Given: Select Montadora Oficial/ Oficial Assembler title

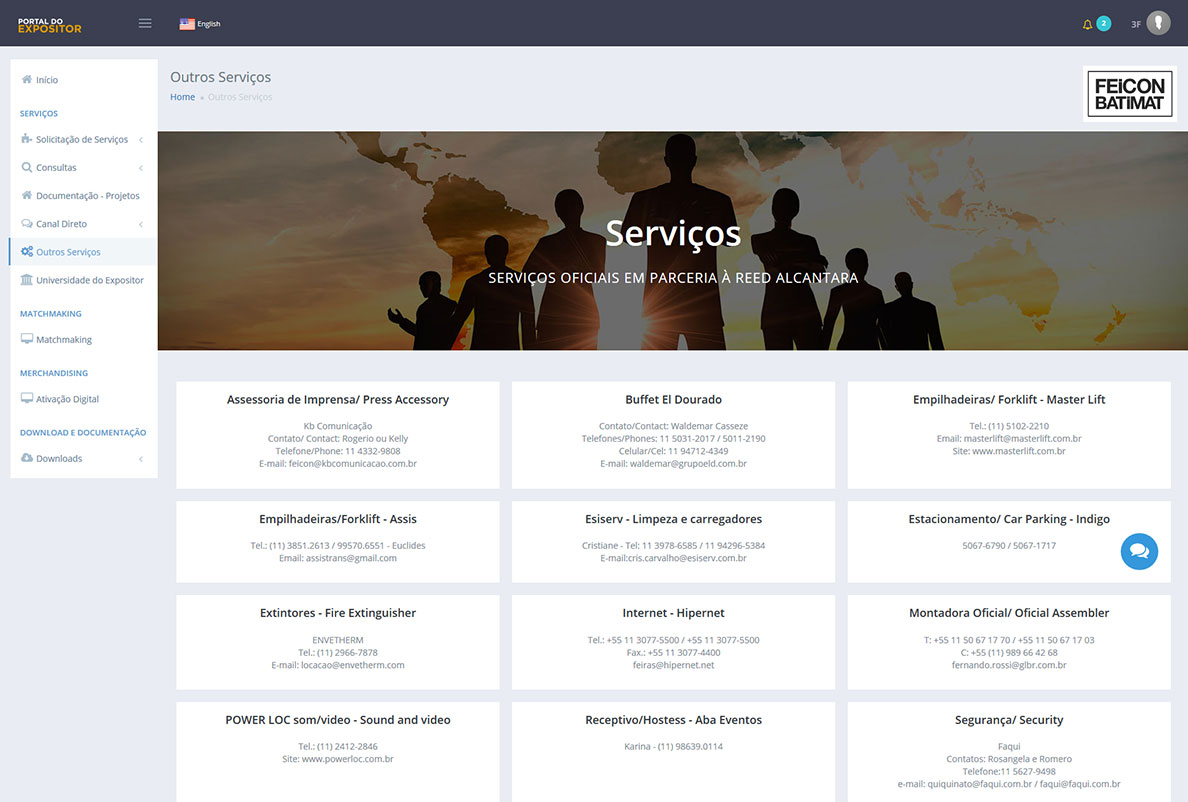Looking at the screenshot, I should coord(1009,613).
